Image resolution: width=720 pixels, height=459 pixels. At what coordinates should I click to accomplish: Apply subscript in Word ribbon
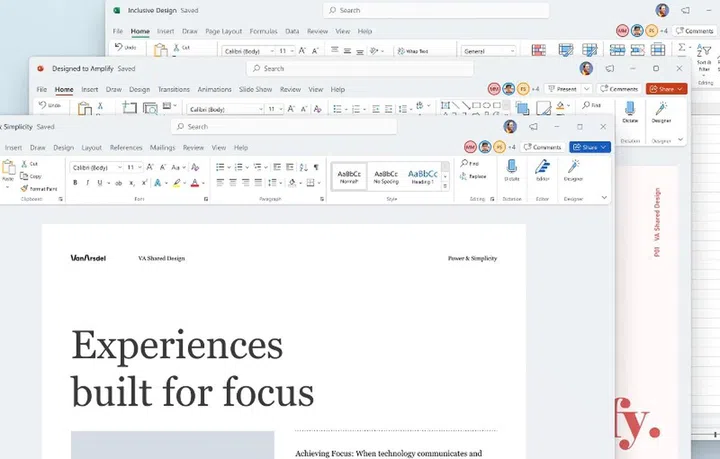[132, 183]
